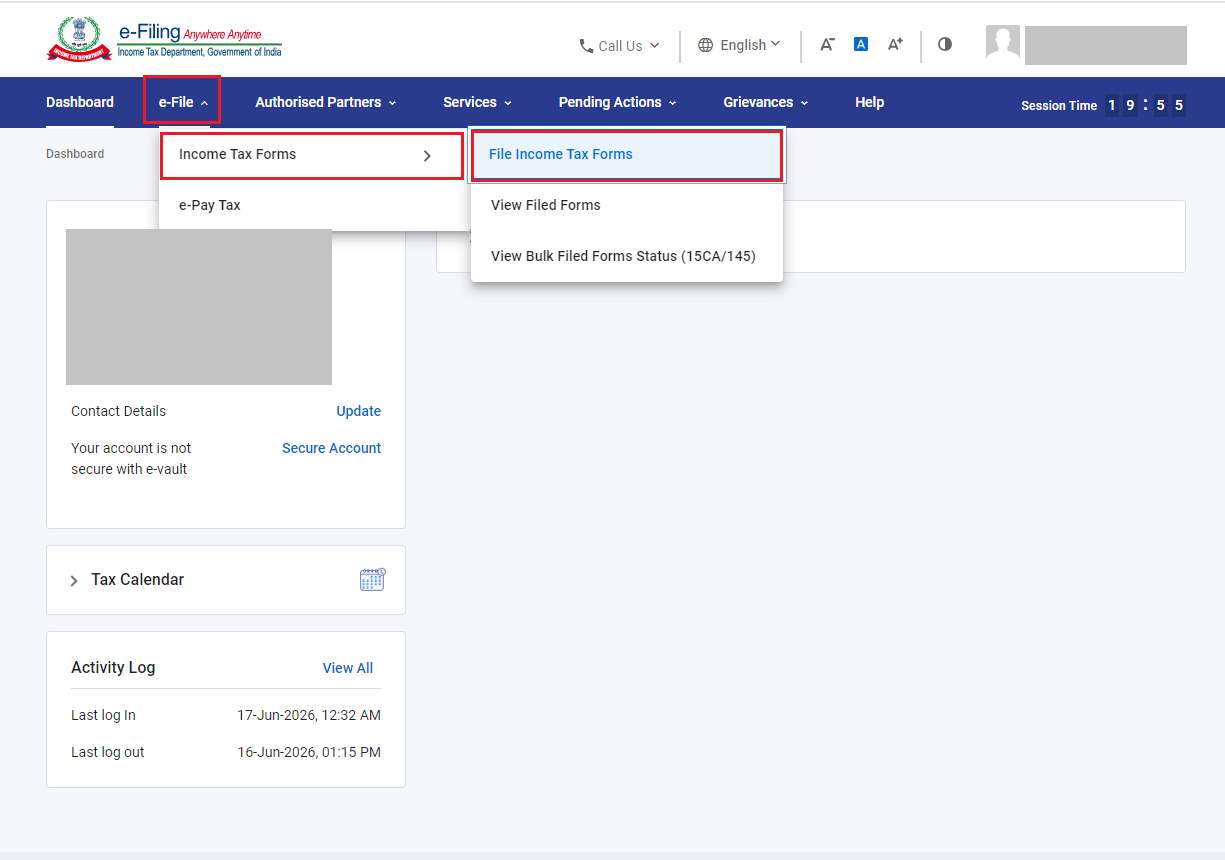Open the Services dropdown menu

(x=478, y=102)
